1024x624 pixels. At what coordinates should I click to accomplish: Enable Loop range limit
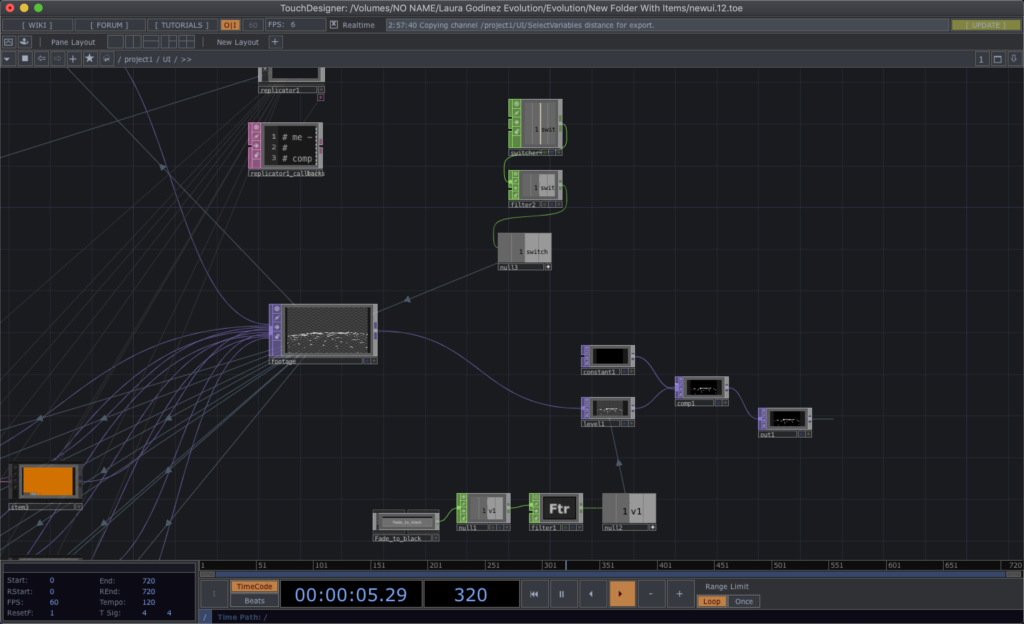click(x=712, y=601)
